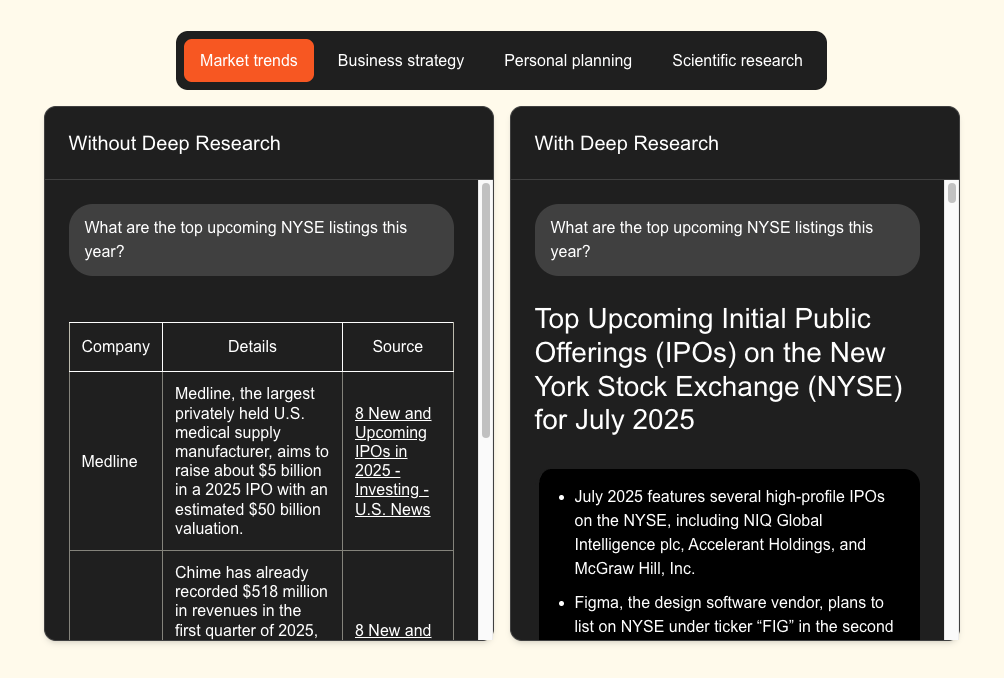Click the Chime revenue details text
The image size is (1004, 678).
tap(251, 601)
